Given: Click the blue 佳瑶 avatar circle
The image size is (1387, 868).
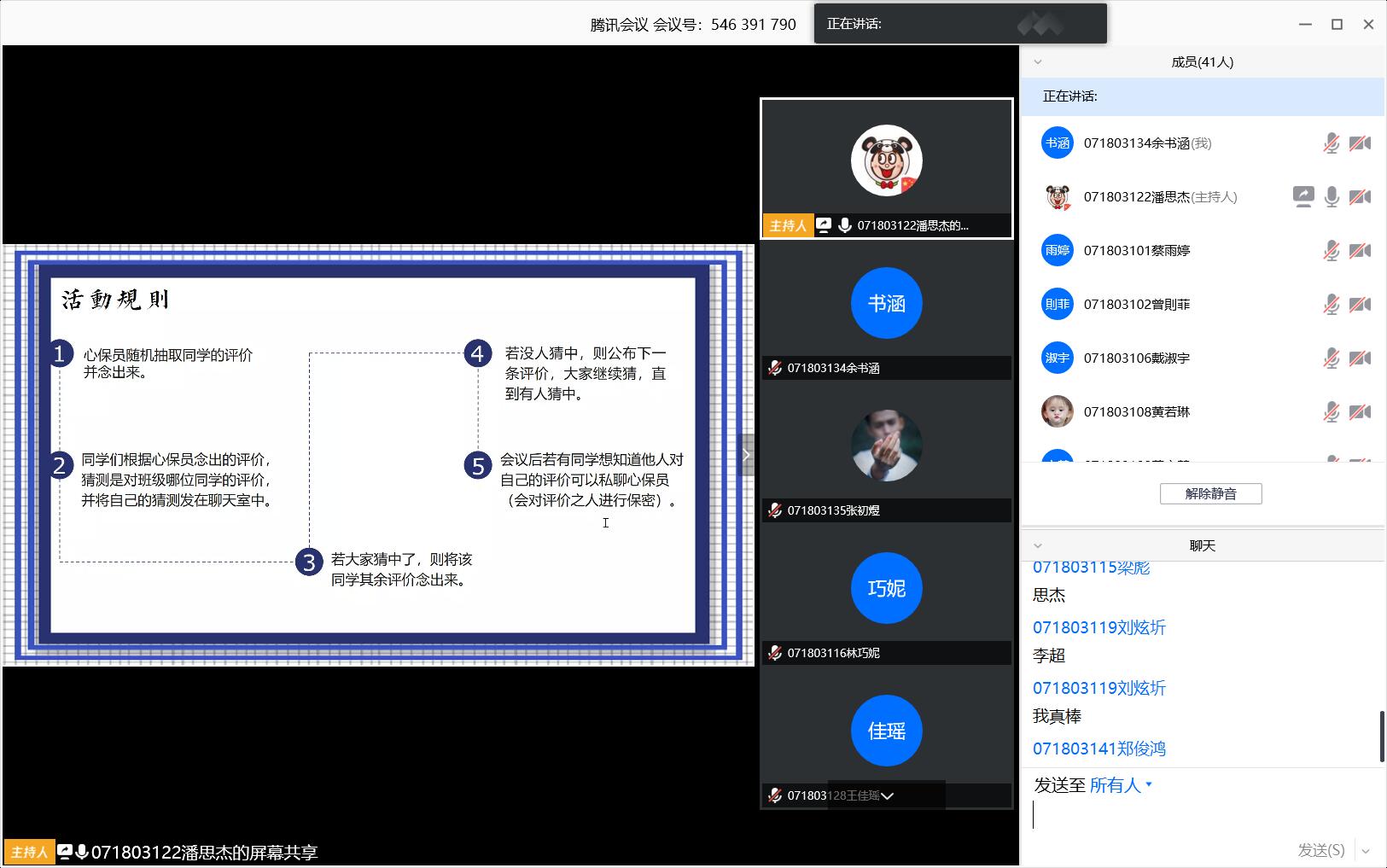Looking at the screenshot, I should (886, 731).
